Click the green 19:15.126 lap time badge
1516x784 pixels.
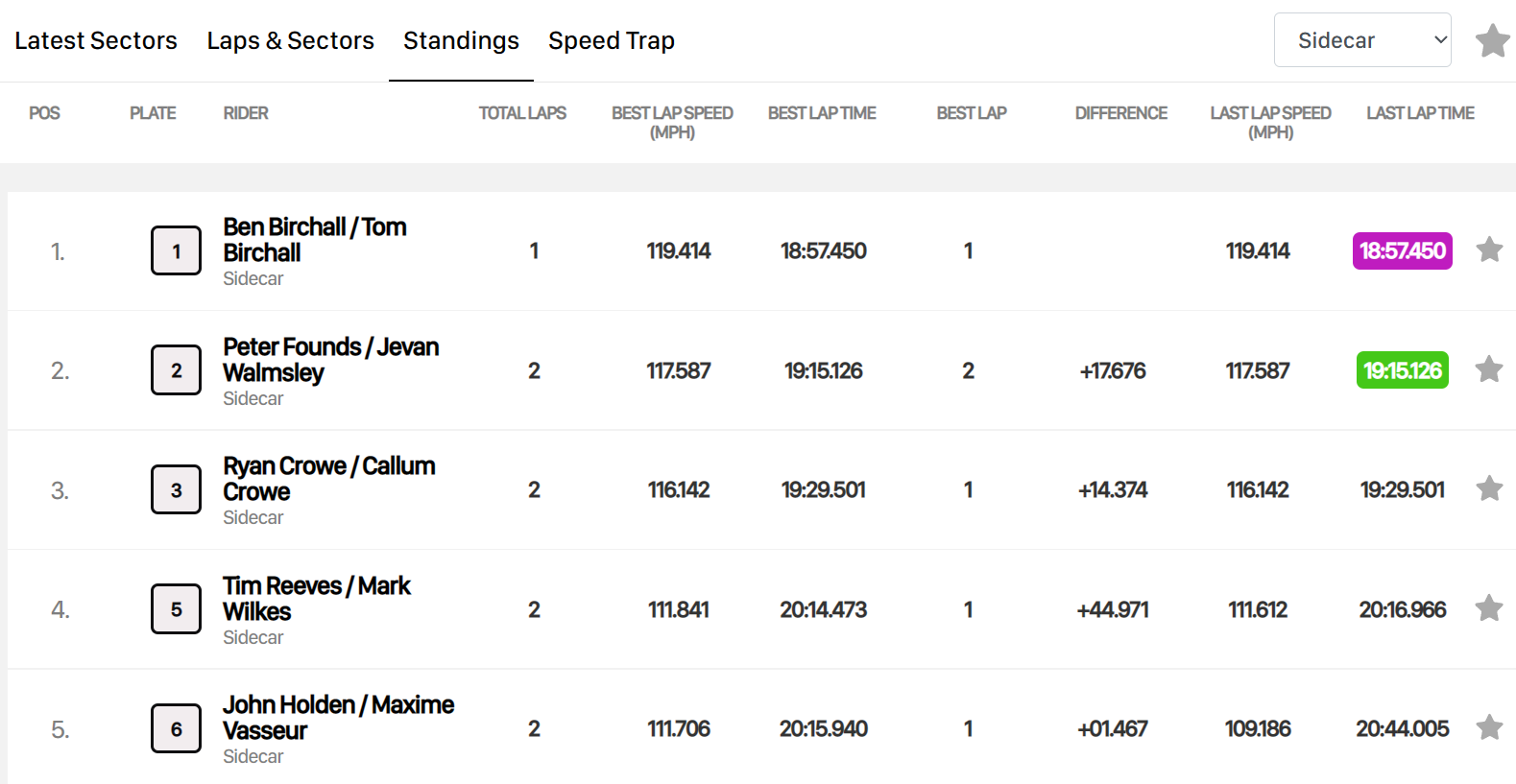coord(1402,370)
